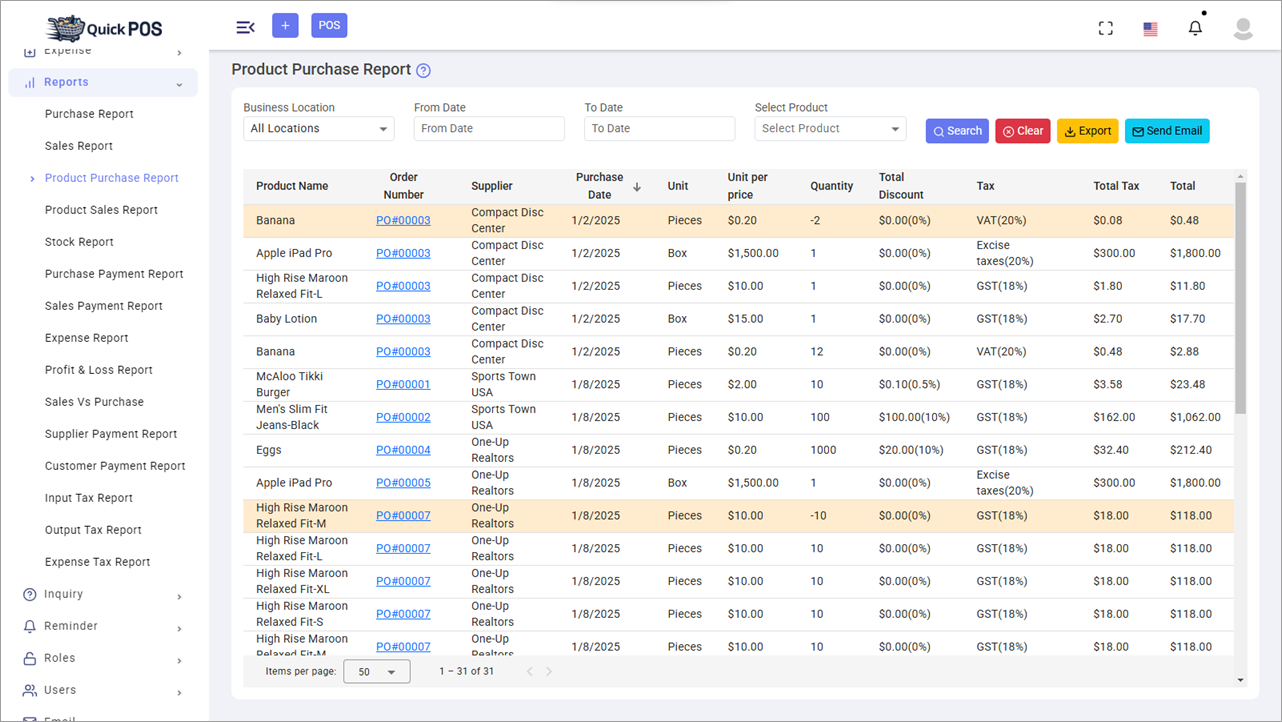The height and width of the screenshot is (722, 1282).
Task: Open the Select Product dropdown
Action: pyautogui.click(x=830, y=129)
